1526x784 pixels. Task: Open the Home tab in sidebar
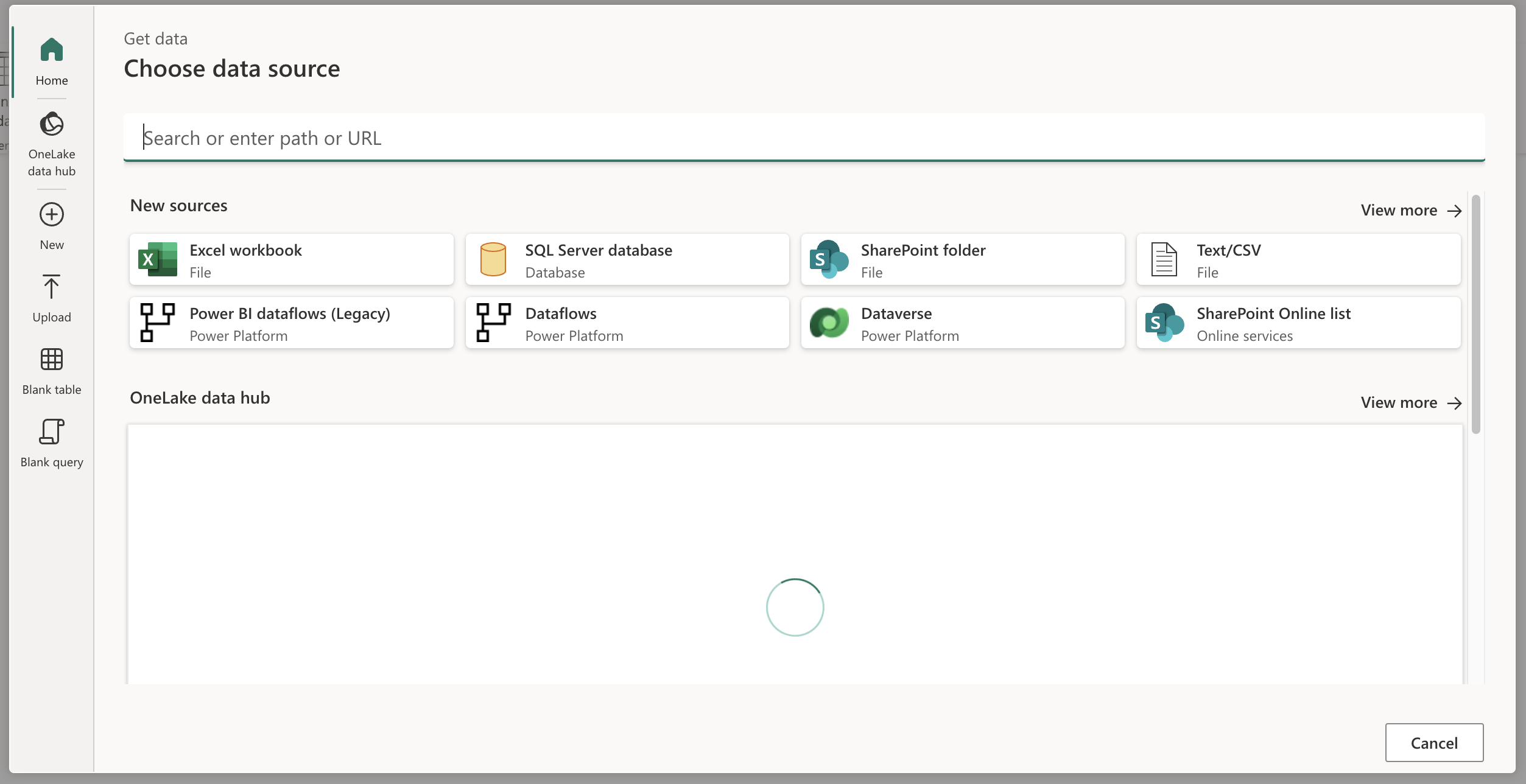pos(52,62)
